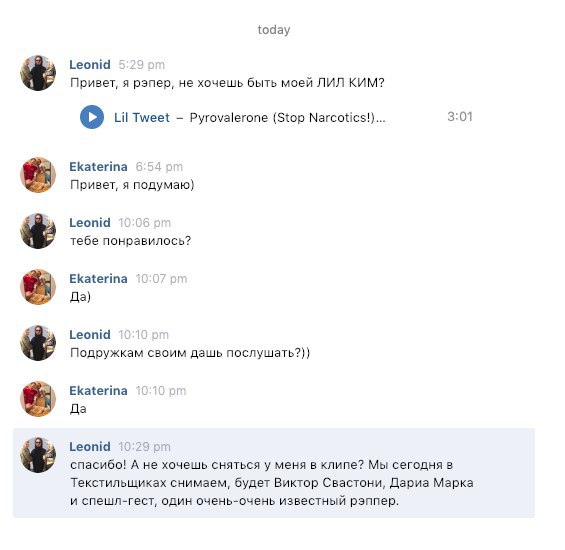The image size is (565, 550).
Task: Select the highlighted message about filming in Текстильщиках
Action: click(x=274, y=473)
